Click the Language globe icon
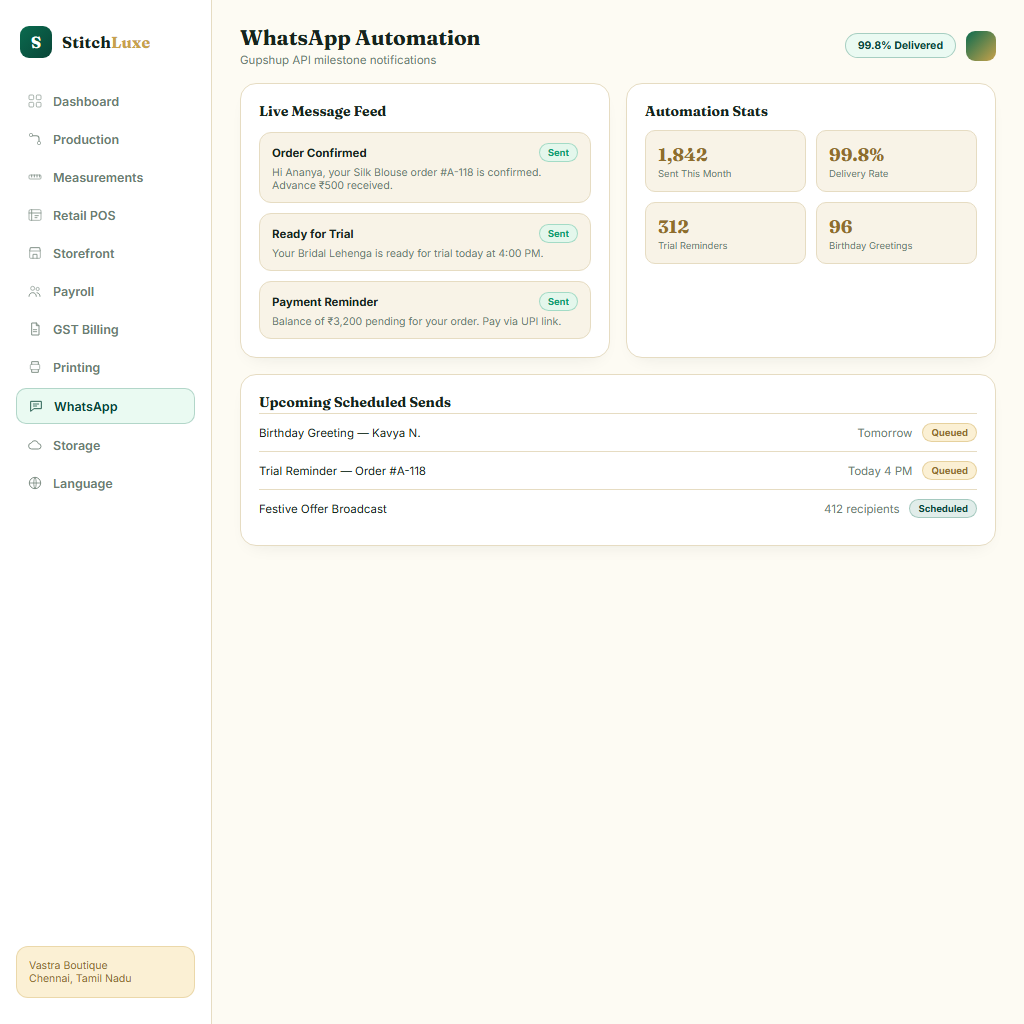This screenshot has height=1024, width=1024. [35, 483]
